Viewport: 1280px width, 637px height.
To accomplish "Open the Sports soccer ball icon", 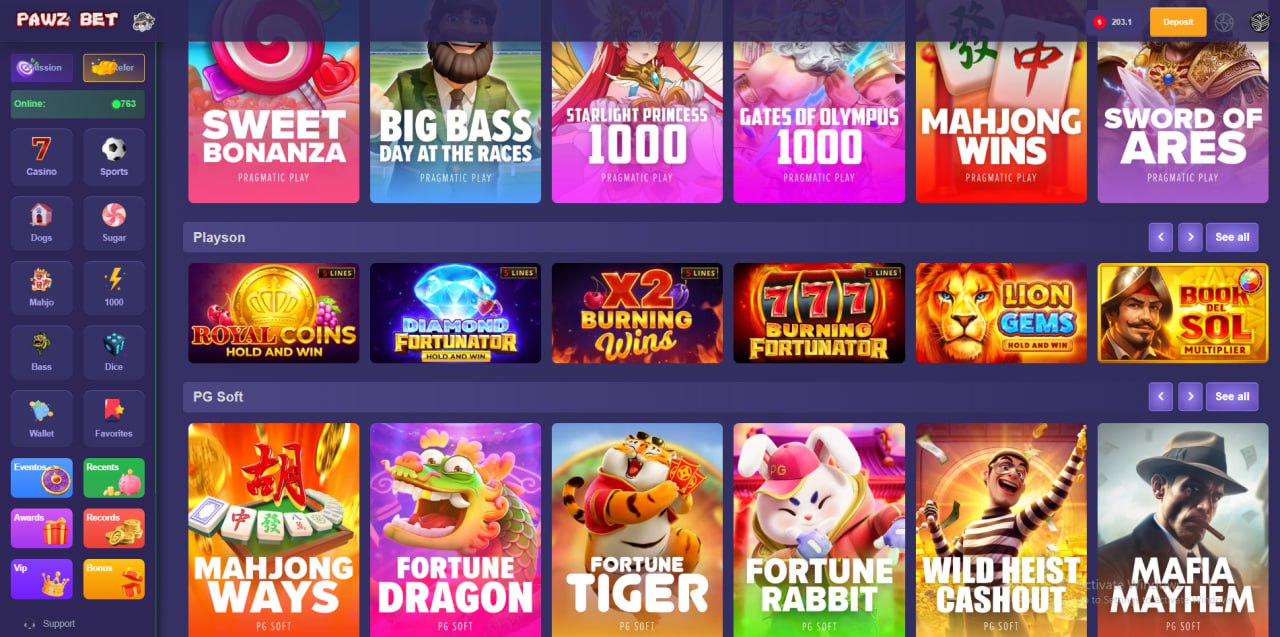I will pyautogui.click(x=114, y=157).
